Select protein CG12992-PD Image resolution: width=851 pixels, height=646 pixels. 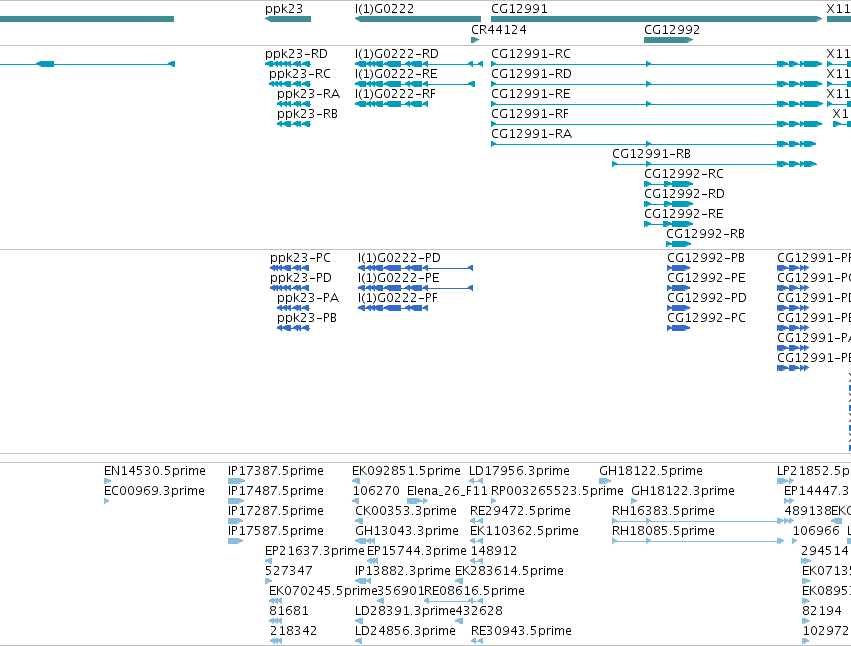coord(678,308)
